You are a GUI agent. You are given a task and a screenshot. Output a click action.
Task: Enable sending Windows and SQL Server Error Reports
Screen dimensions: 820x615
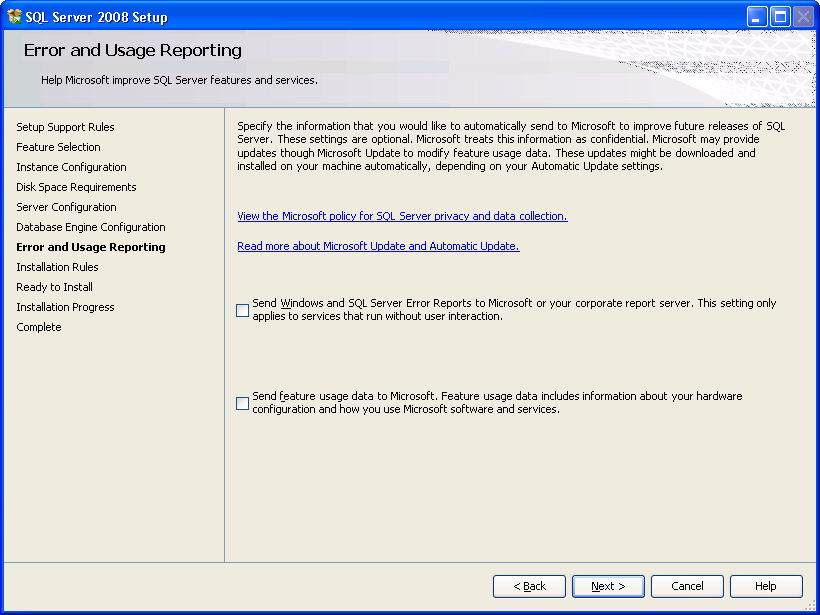click(x=242, y=310)
